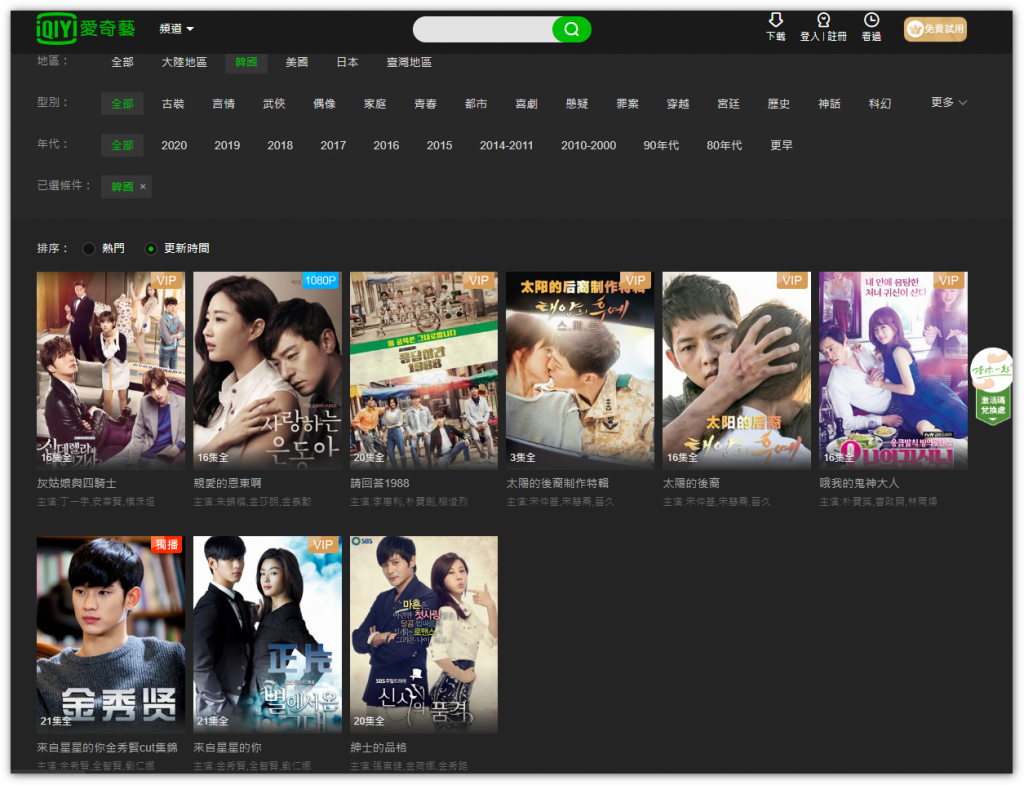Image resolution: width=1024 pixels, height=785 pixels.
Task: Choose genre 家庭
Action: point(375,104)
